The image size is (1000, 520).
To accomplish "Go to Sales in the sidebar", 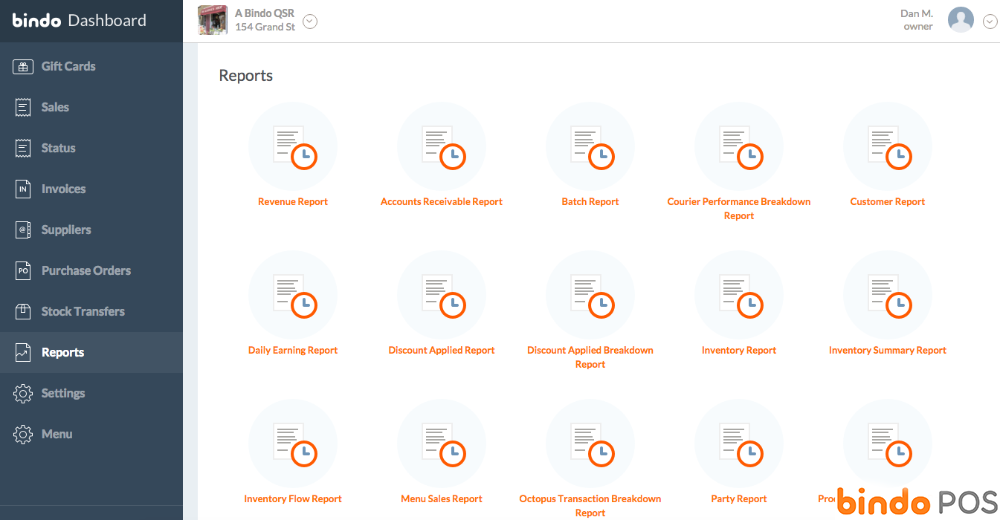I will pyautogui.click(x=55, y=107).
